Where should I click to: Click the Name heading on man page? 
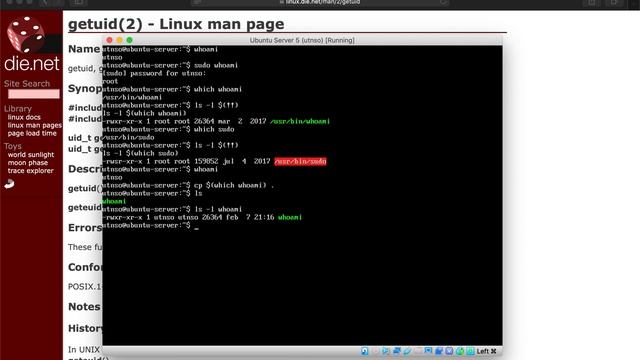[84, 49]
